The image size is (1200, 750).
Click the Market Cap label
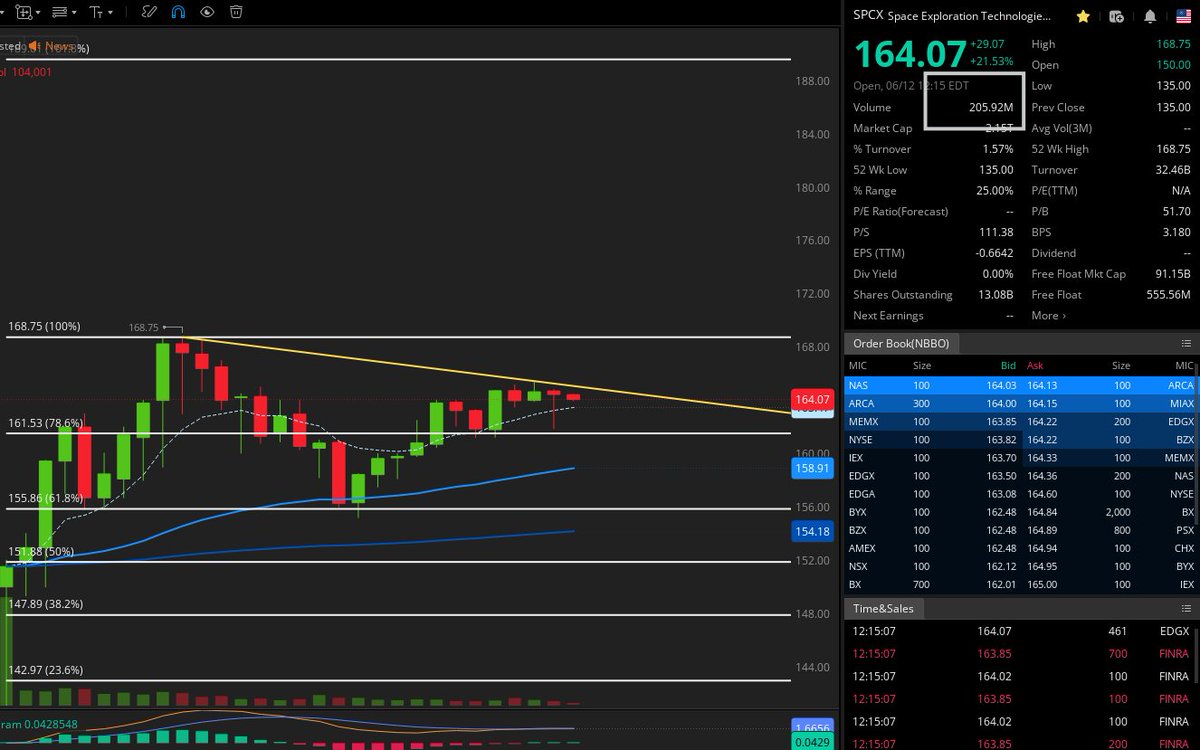pos(882,128)
